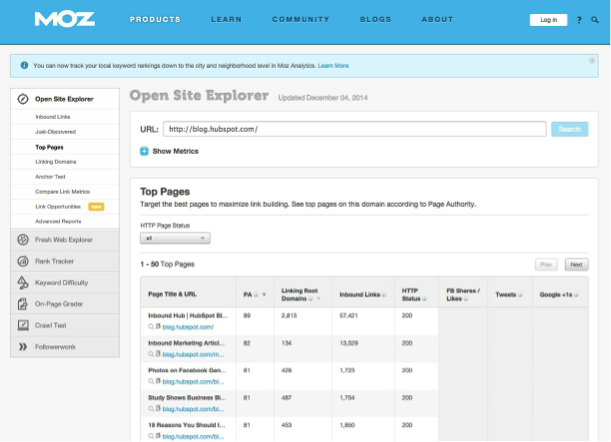The image size is (611, 442).
Task: Select Link Opportunities in the sidebar
Action: pyautogui.click(x=58, y=207)
